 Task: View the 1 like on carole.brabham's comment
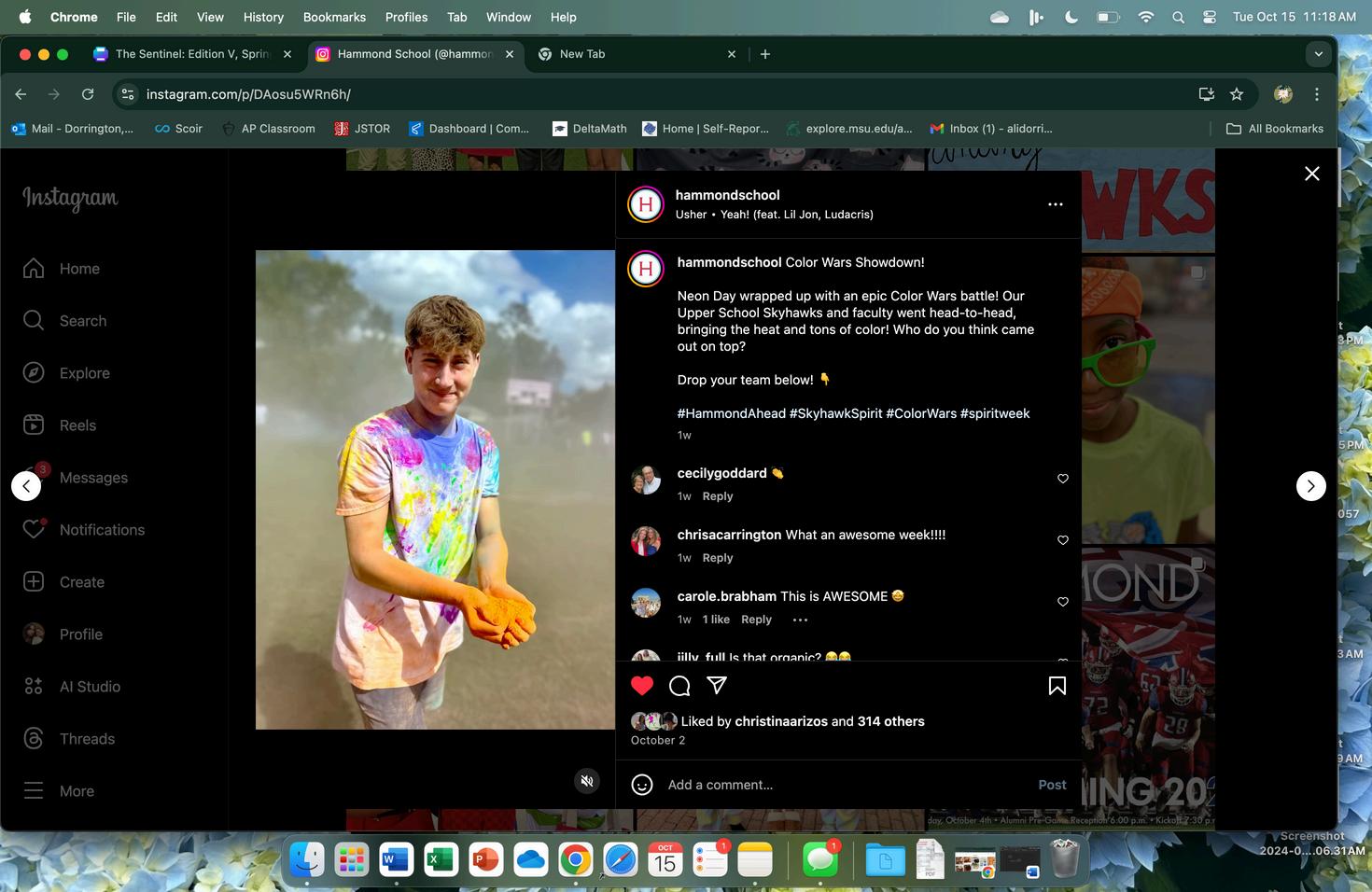pos(716,620)
